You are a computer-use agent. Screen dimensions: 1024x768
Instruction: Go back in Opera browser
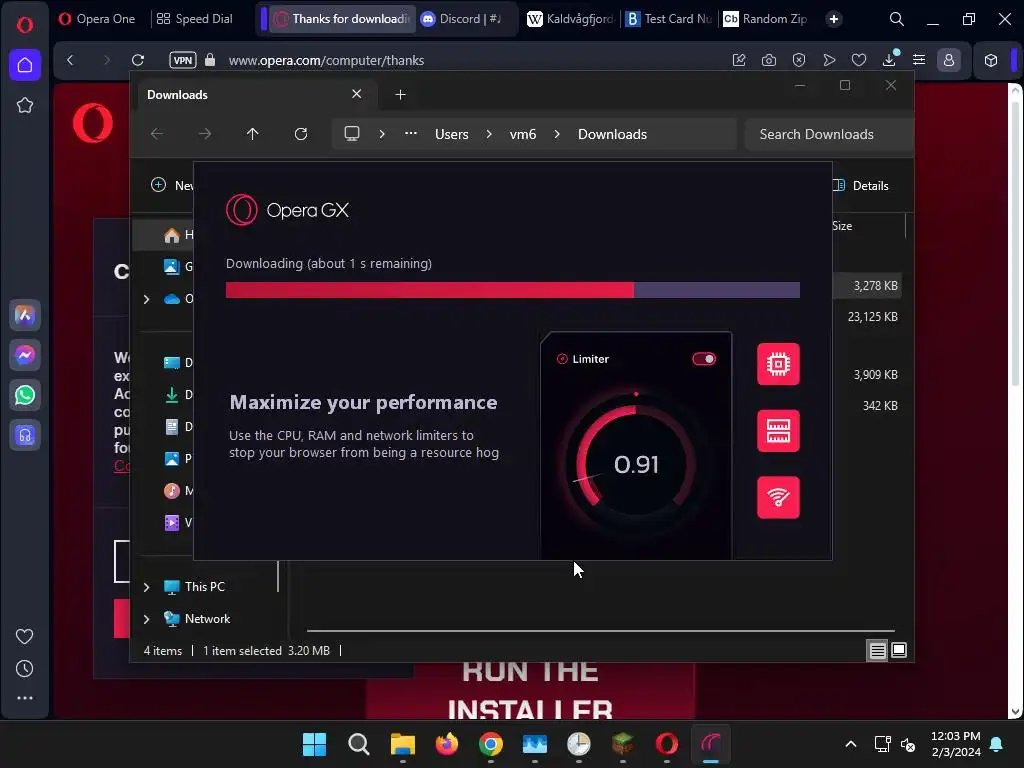click(71, 60)
